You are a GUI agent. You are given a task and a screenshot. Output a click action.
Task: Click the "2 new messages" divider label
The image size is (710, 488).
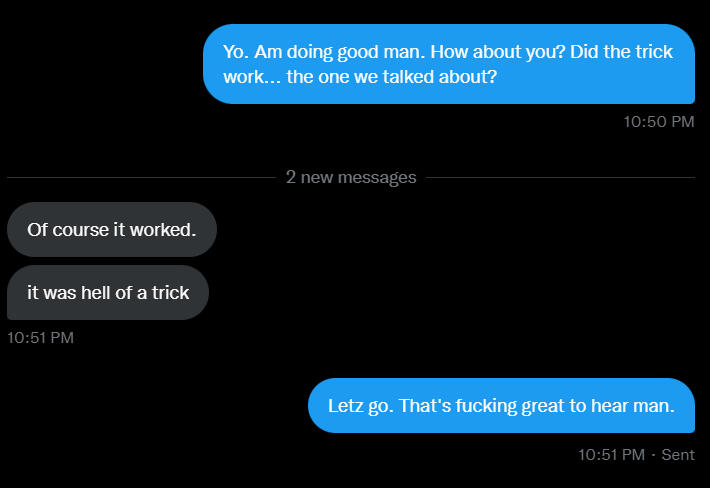(x=350, y=178)
